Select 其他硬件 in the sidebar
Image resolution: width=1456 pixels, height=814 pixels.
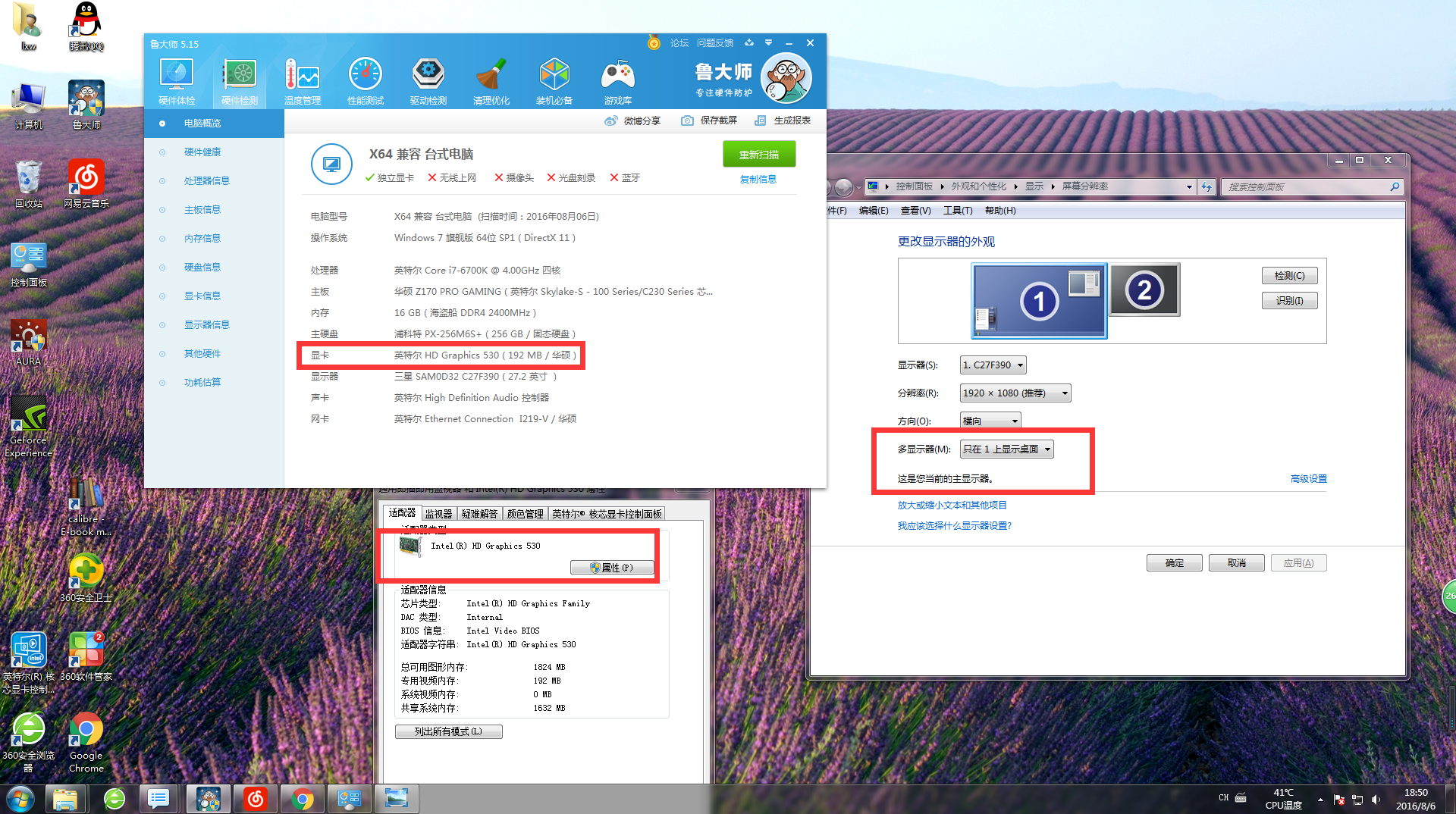(214, 354)
